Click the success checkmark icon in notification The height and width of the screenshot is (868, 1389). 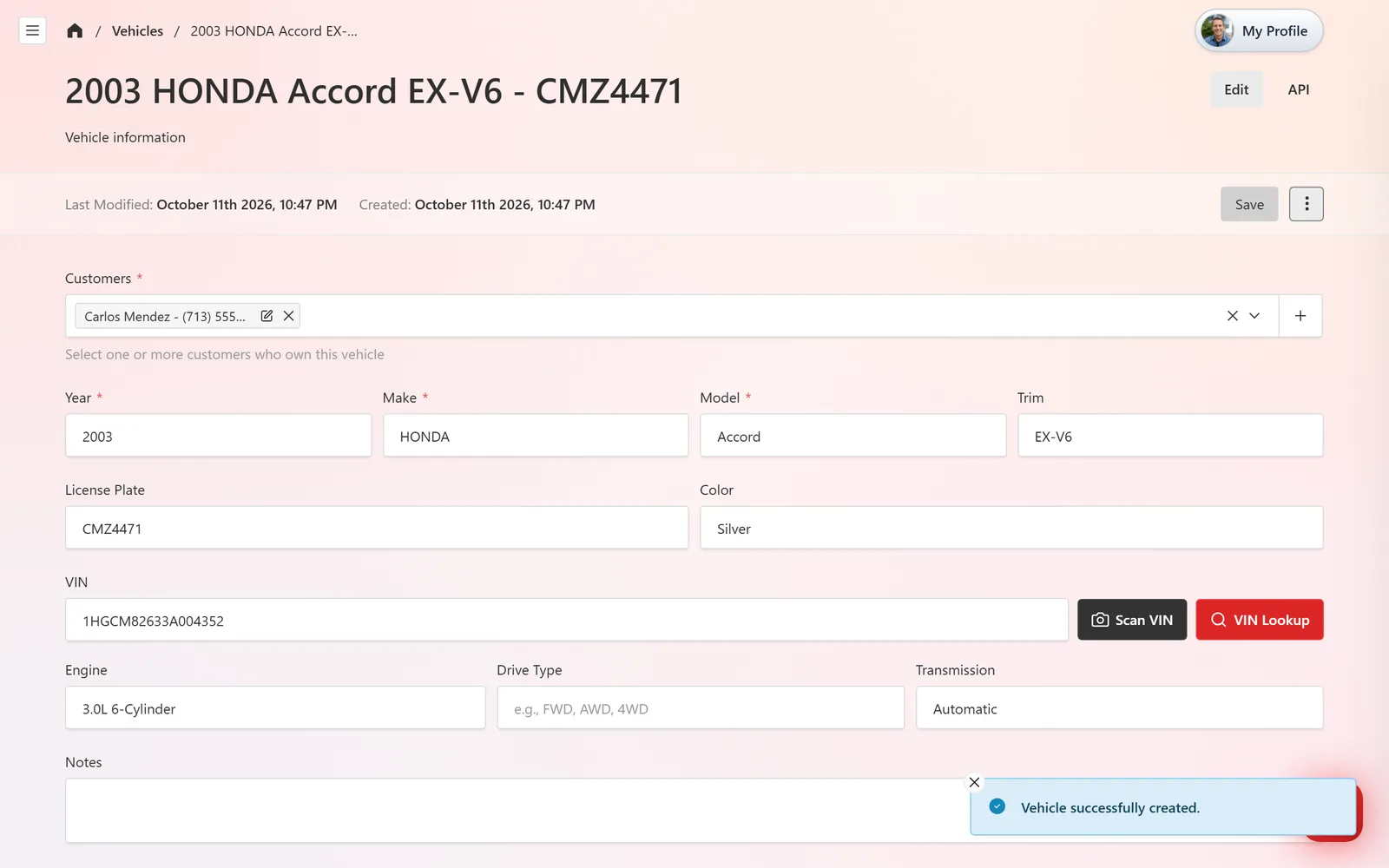coord(997,806)
